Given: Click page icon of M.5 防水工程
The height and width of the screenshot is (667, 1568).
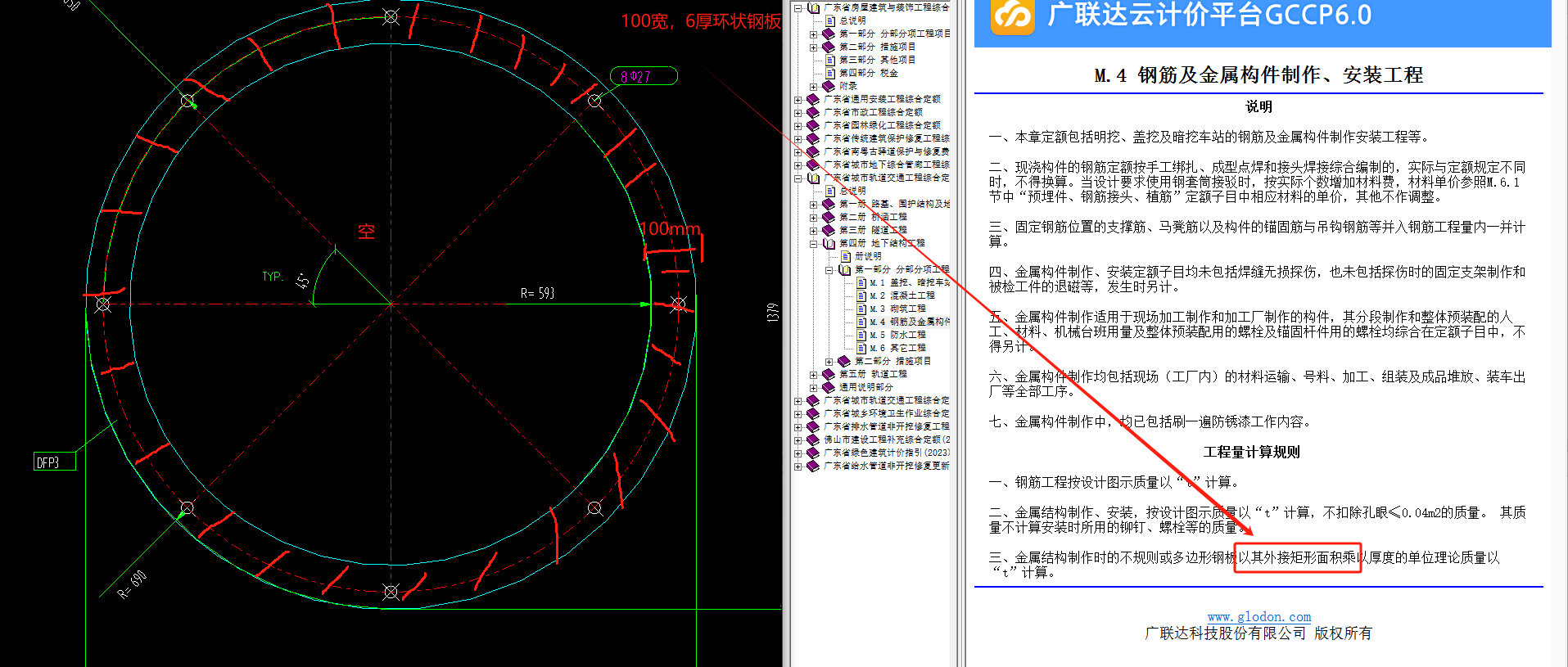Looking at the screenshot, I should (x=861, y=335).
